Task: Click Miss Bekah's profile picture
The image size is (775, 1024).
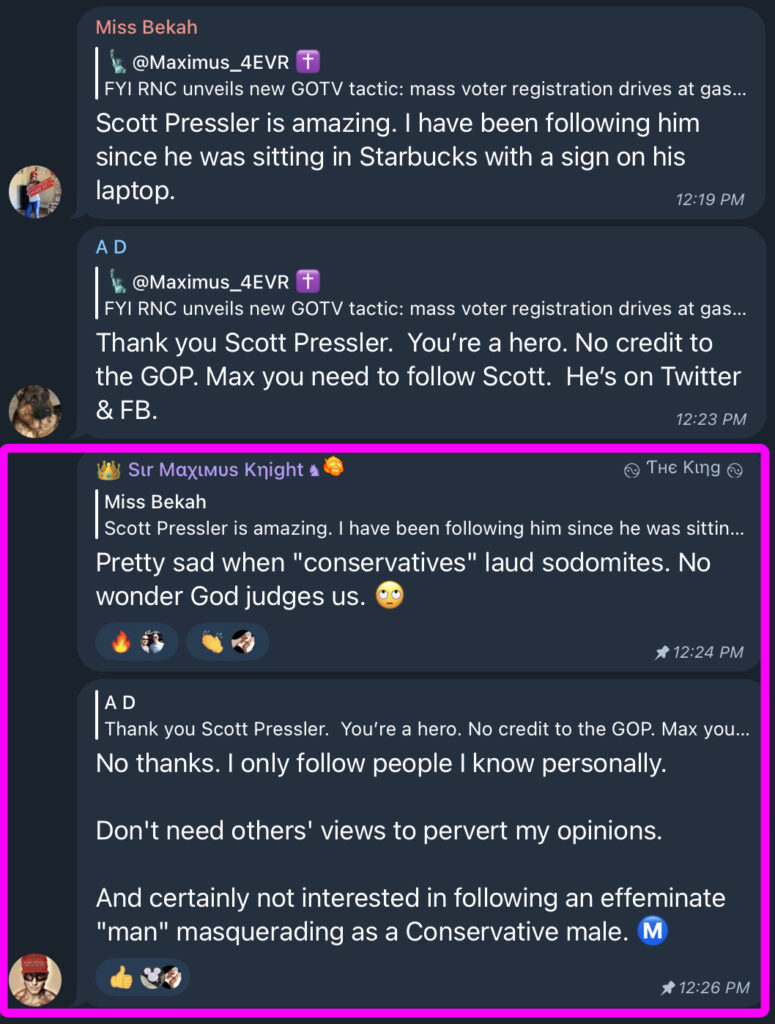Action: [x=35, y=190]
